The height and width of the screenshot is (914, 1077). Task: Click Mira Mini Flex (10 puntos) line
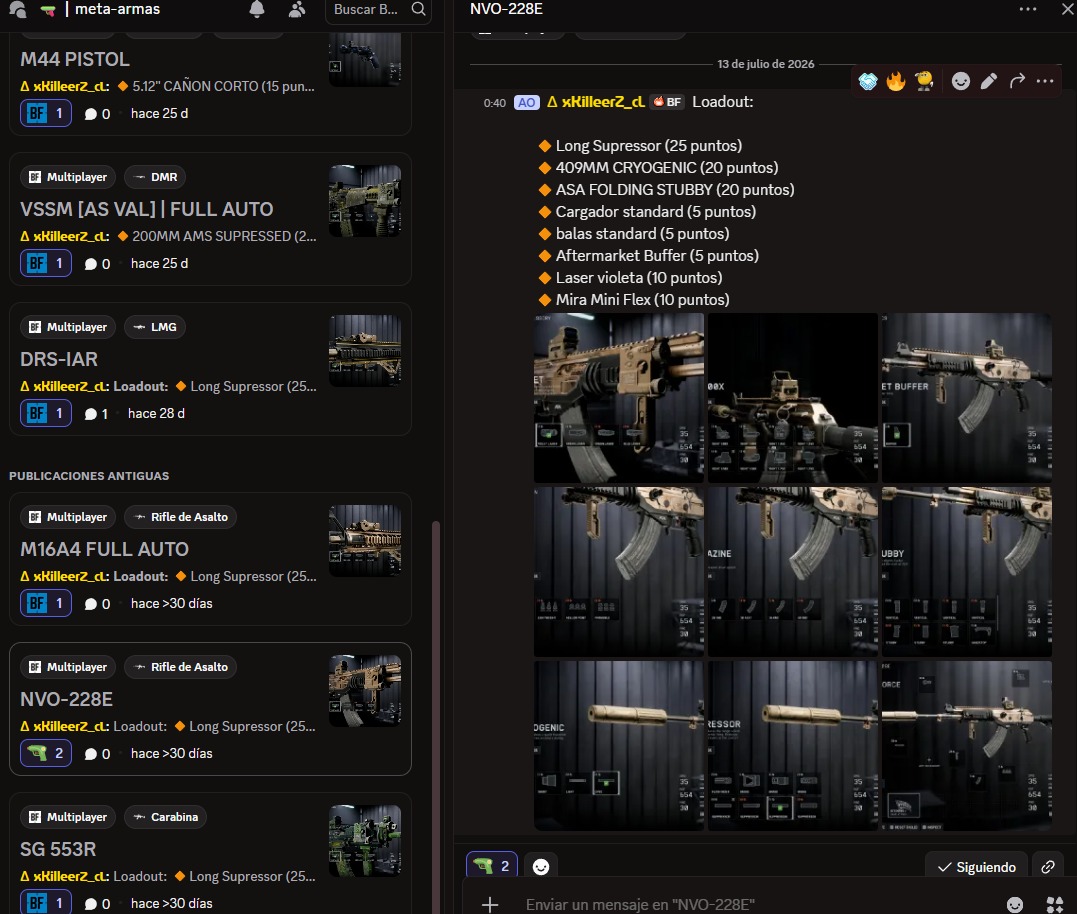(x=642, y=299)
